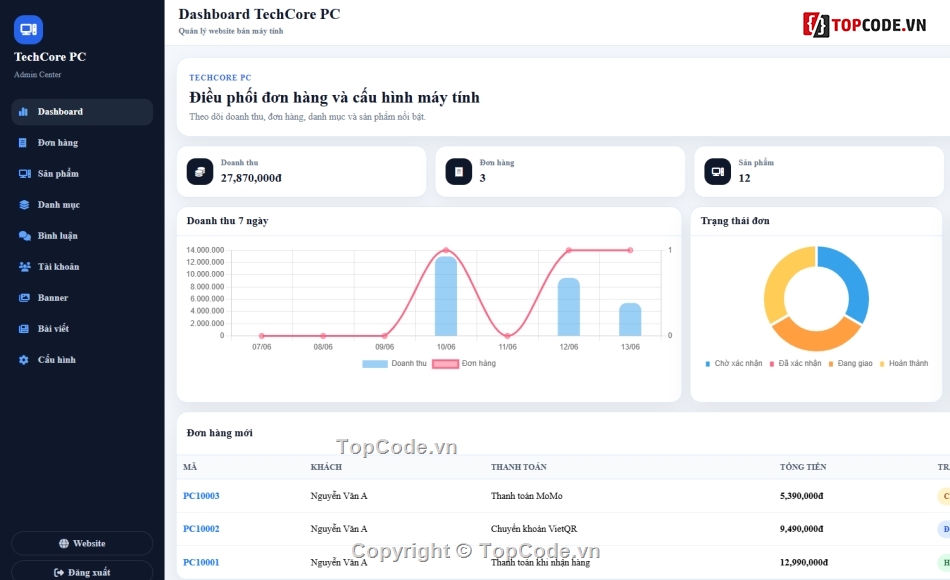
Task: Click the Doanh thu coins icon
Action: click(x=200, y=172)
